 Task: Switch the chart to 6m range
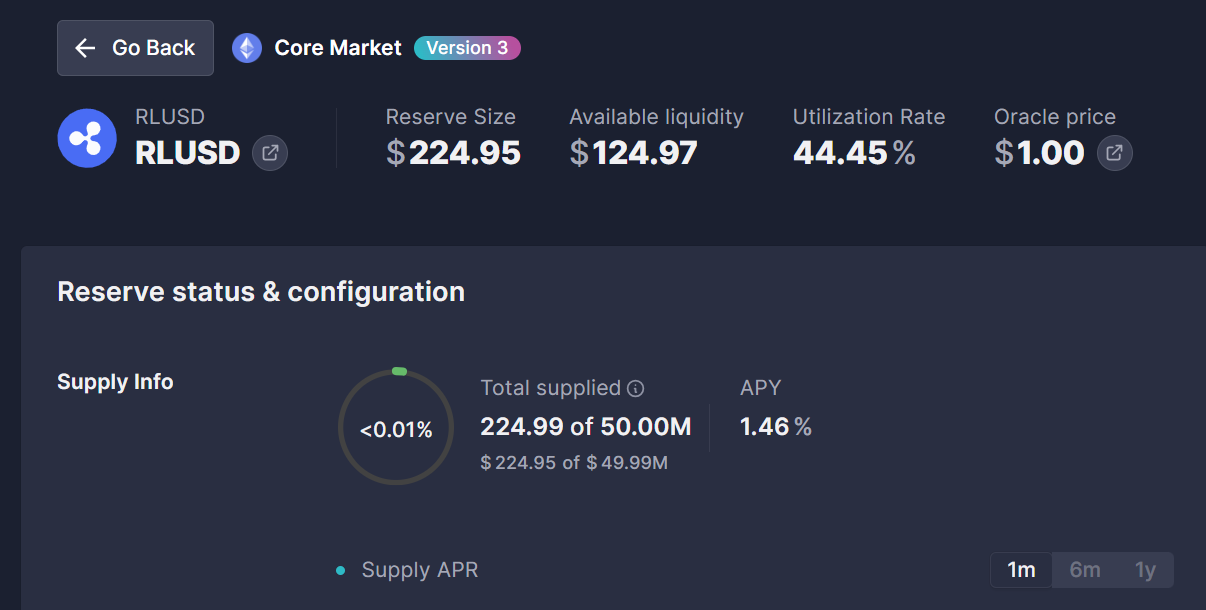1085,570
